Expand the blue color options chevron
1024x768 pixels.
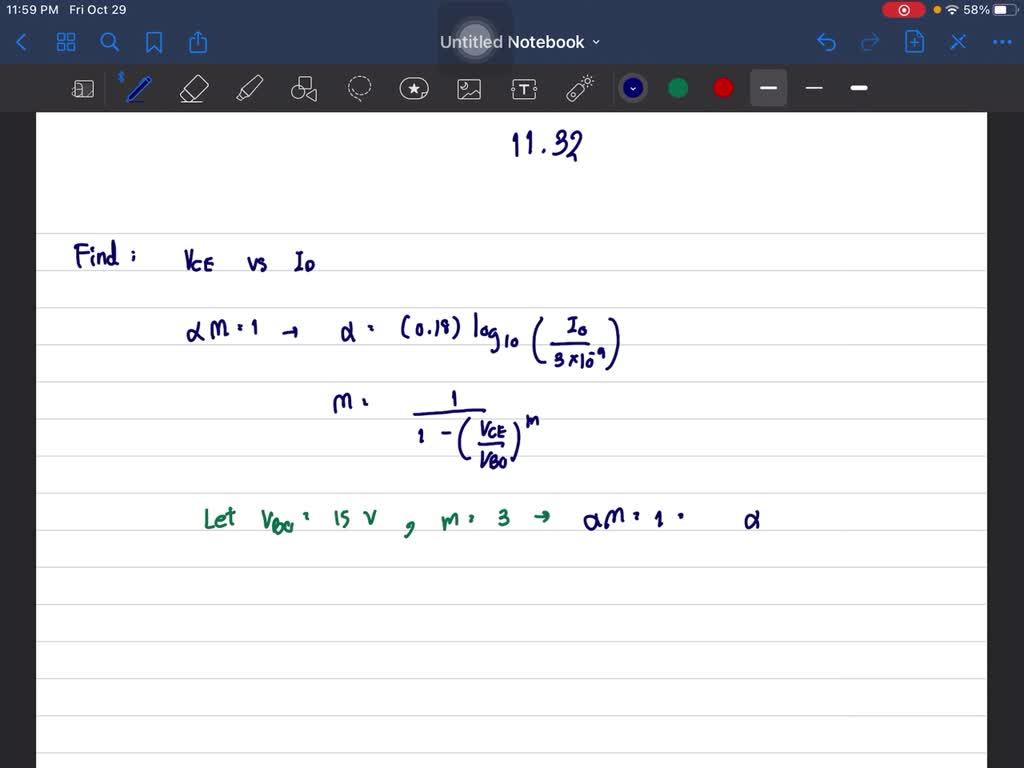point(632,88)
